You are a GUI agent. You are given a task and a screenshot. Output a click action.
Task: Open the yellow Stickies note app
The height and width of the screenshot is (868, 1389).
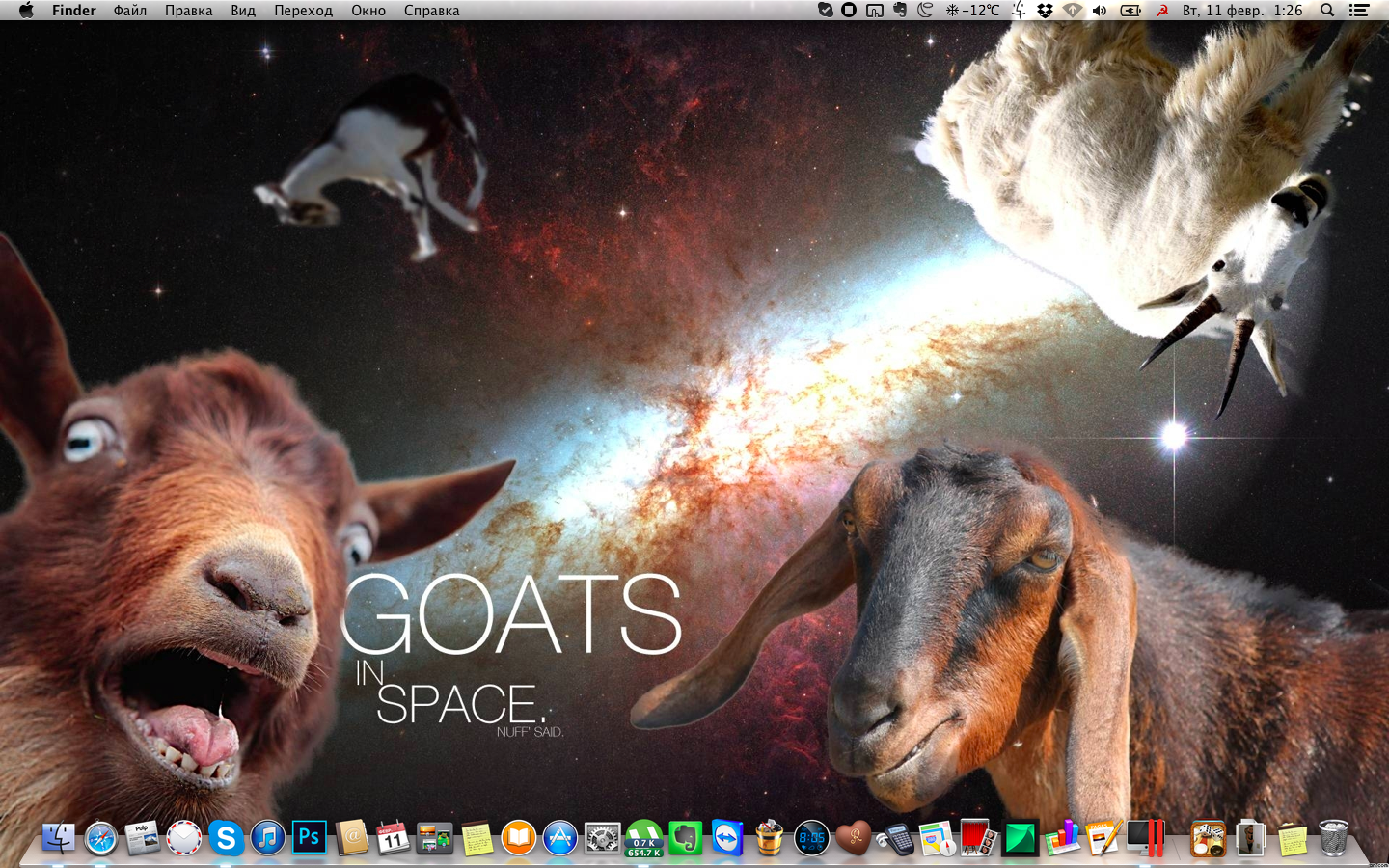pyautogui.click(x=477, y=838)
